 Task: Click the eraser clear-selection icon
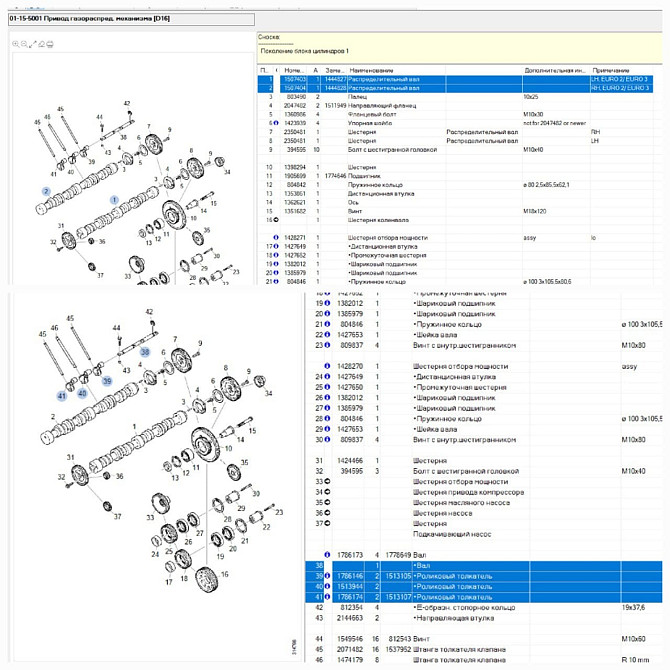point(41,44)
